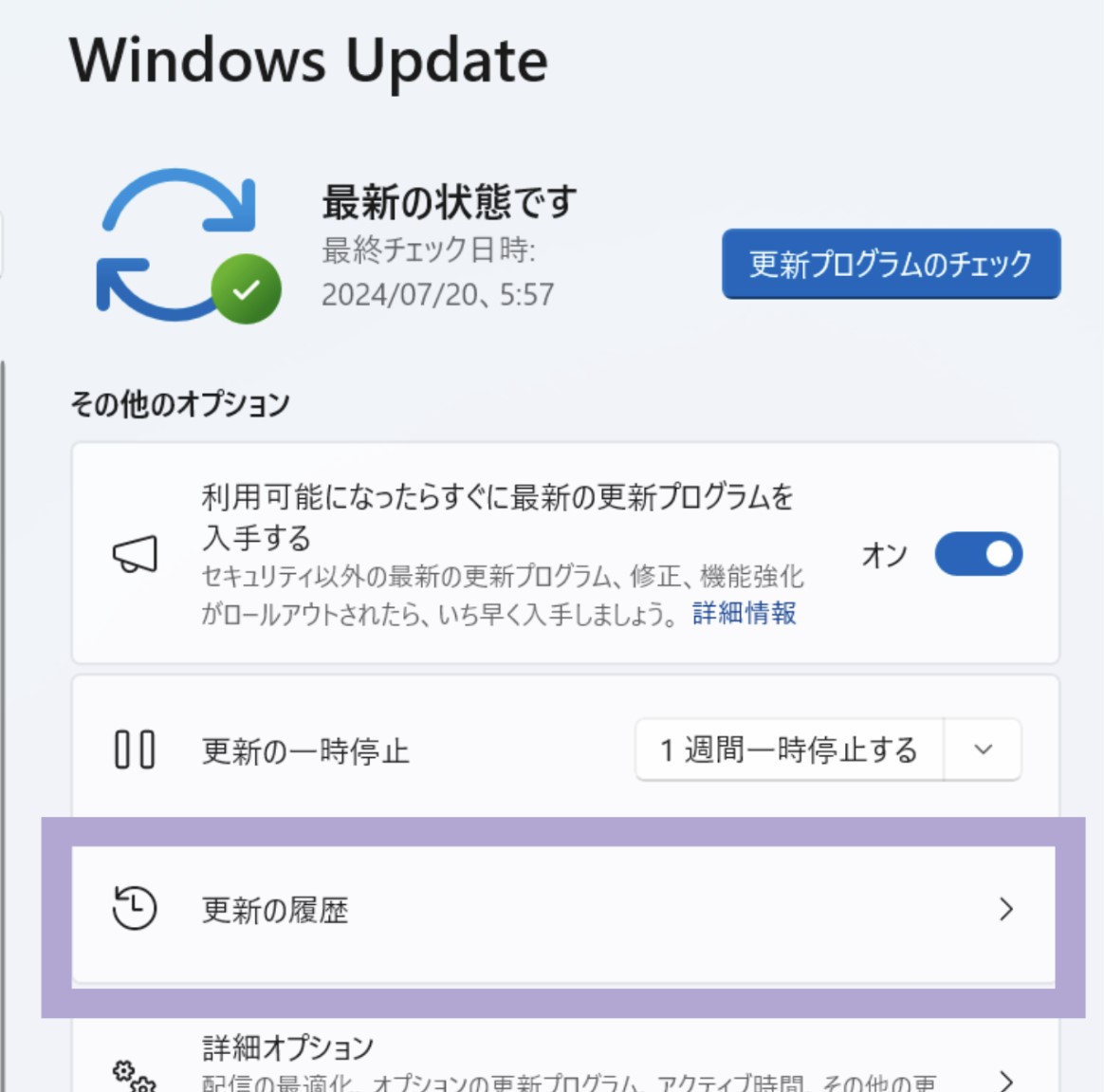Click the 1 週間一時停止する button

[x=789, y=749]
